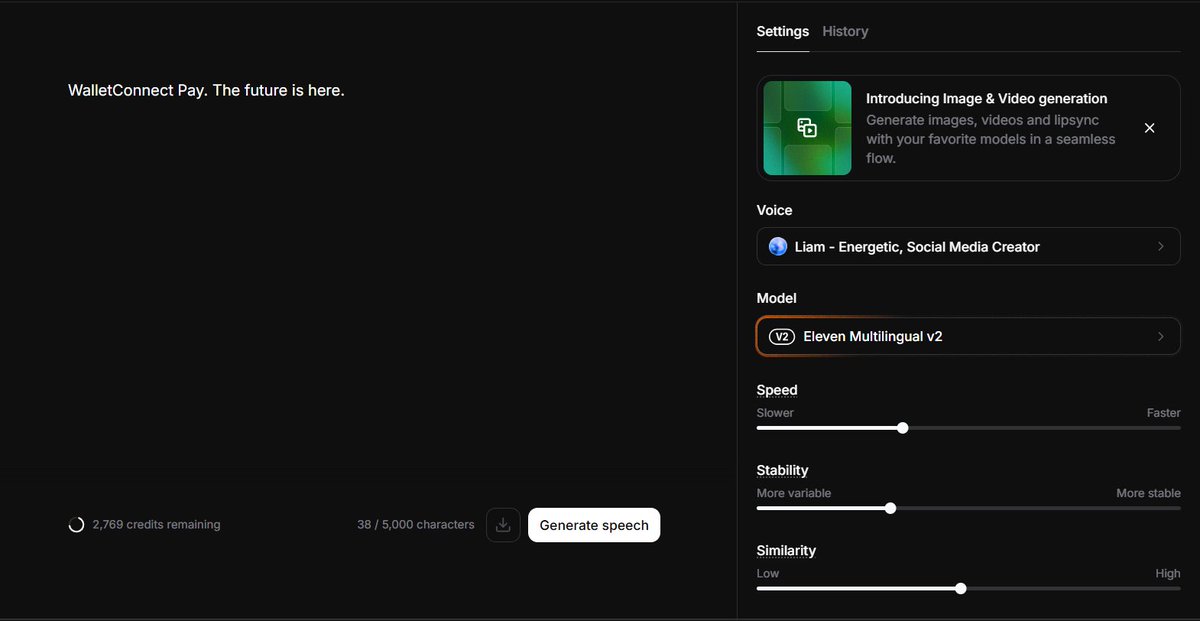Click the chevron arrow in Model row
The image size is (1200, 621).
[x=1161, y=337]
